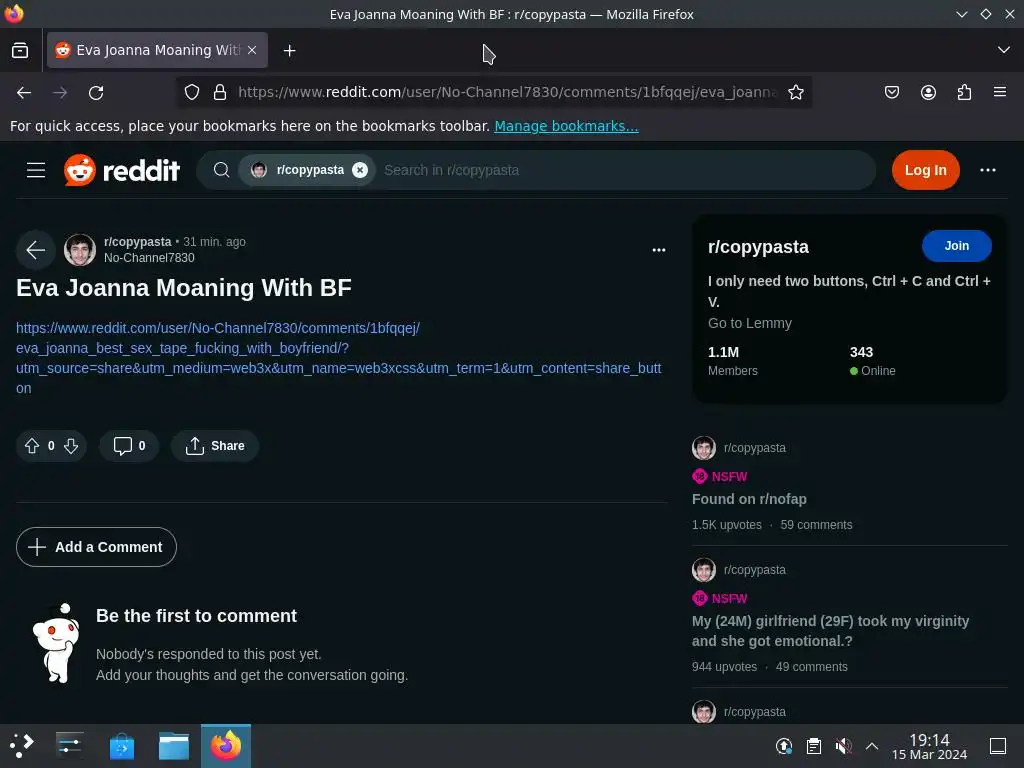Open the Extensions puzzle icon
The width and height of the screenshot is (1024, 768).
click(x=964, y=93)
